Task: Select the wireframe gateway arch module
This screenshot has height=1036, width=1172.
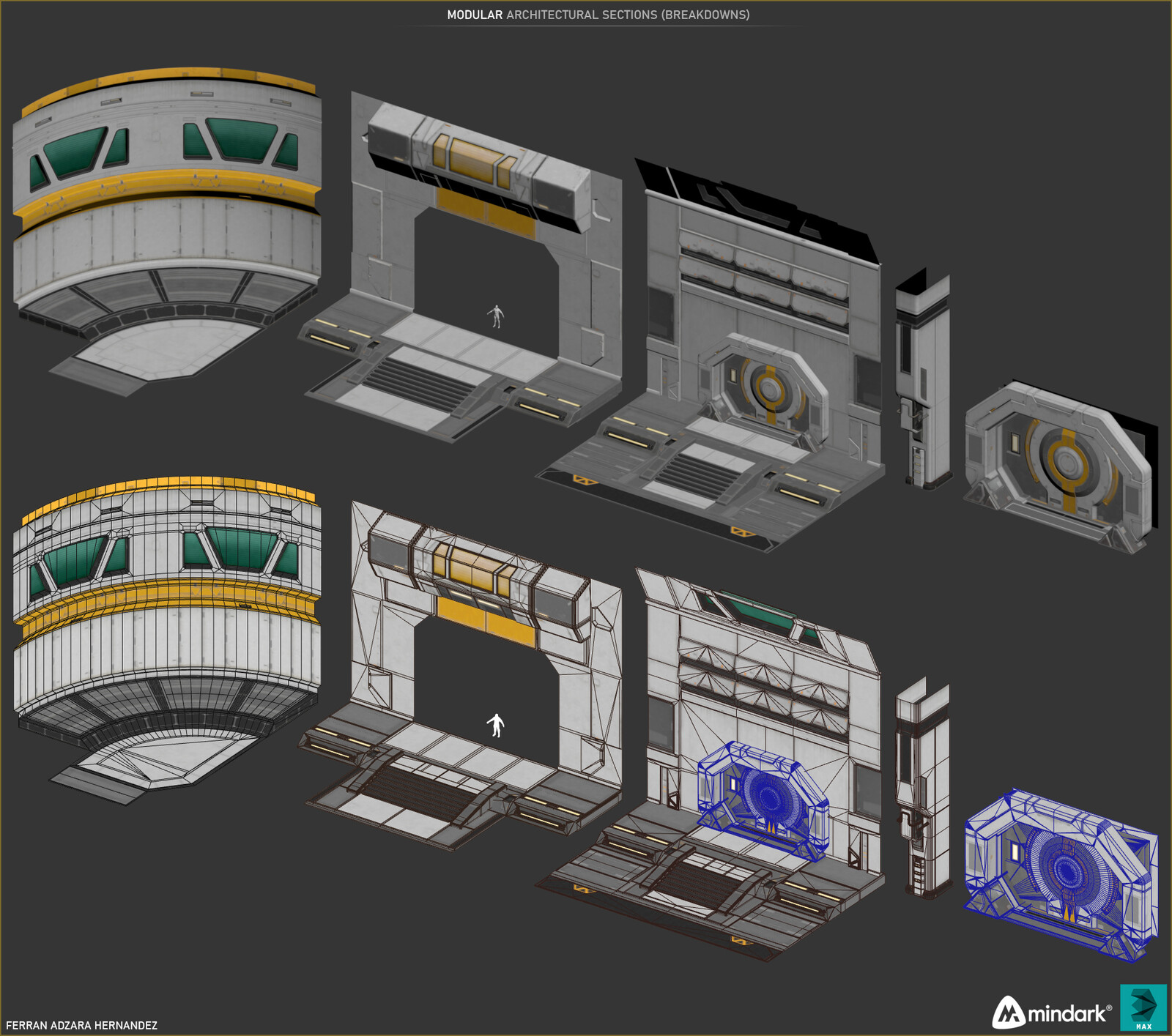Action: pyautogui.click(x=460, y=676)
